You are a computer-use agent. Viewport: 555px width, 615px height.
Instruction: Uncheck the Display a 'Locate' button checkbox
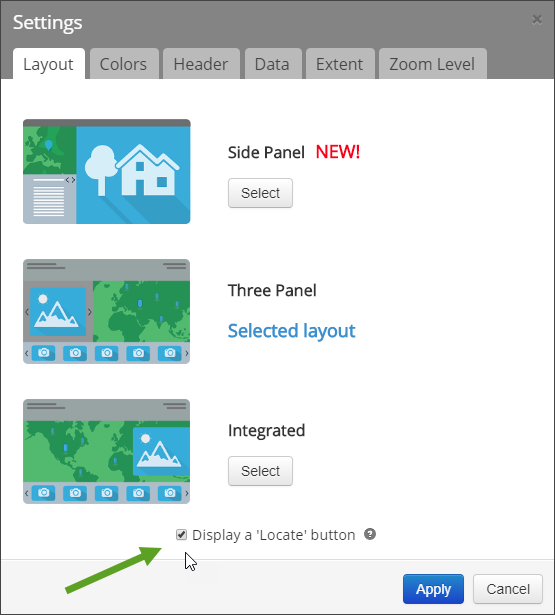[181, 534]
